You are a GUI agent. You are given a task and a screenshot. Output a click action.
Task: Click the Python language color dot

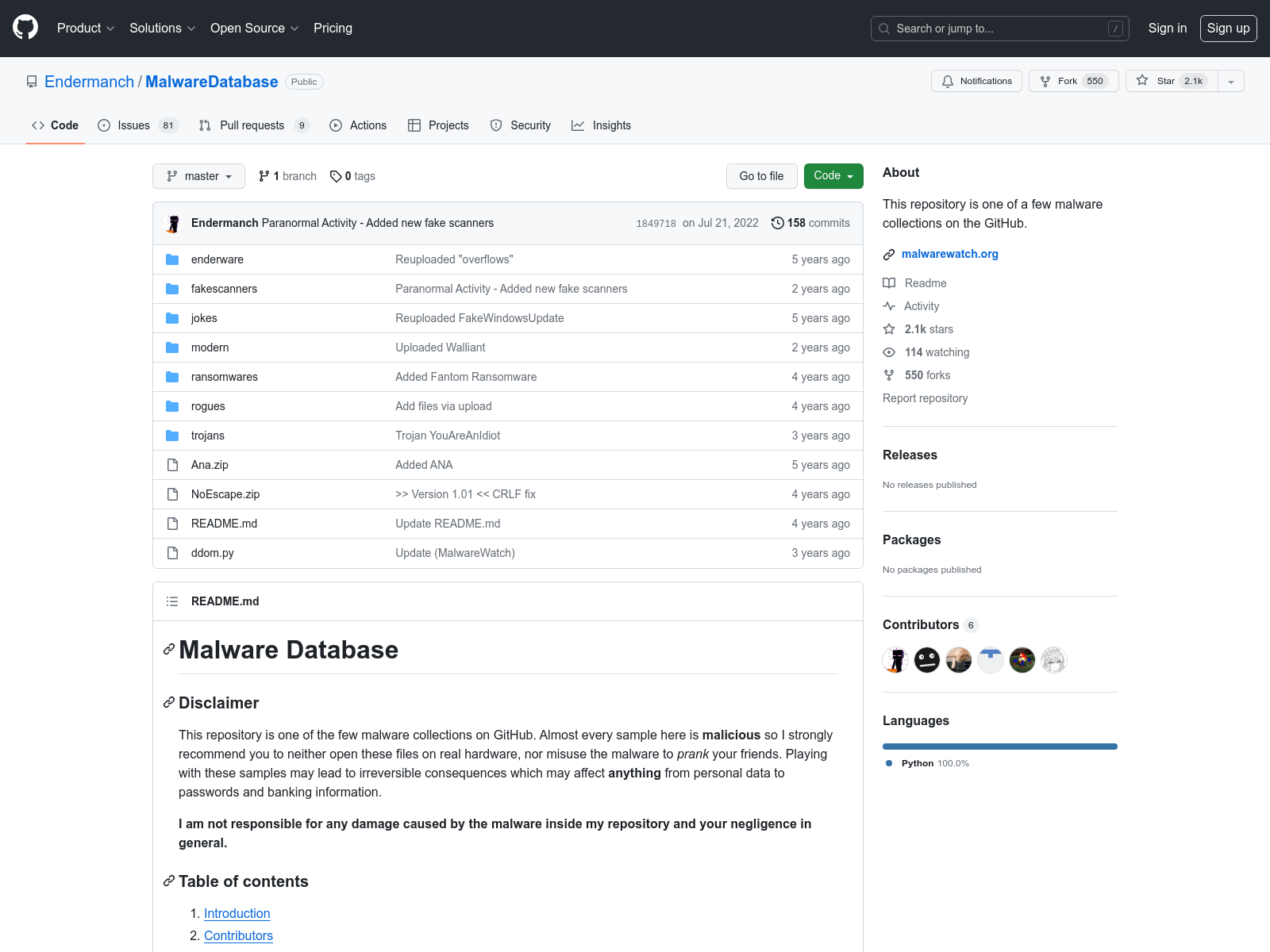click(x=889, y=763)
